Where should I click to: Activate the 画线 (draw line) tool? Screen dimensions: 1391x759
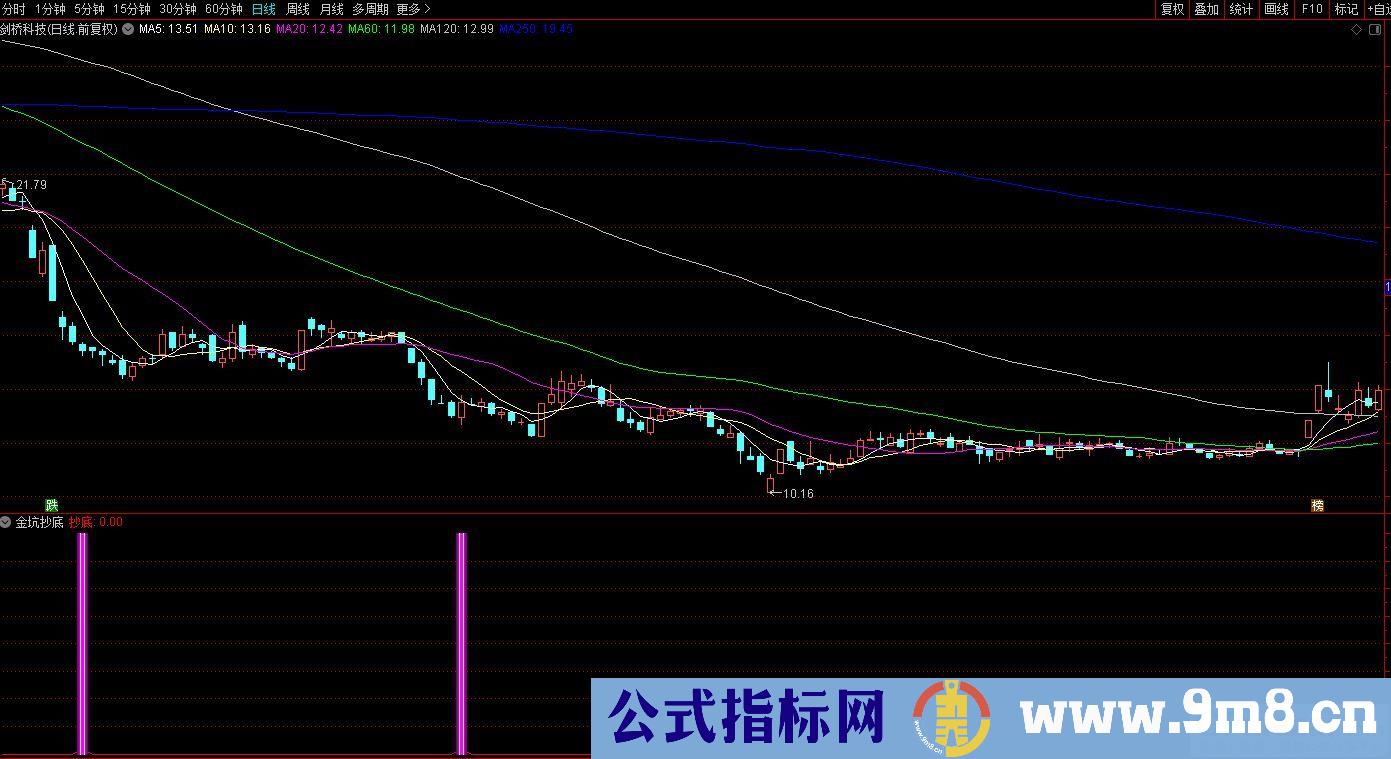[1277, 9]
